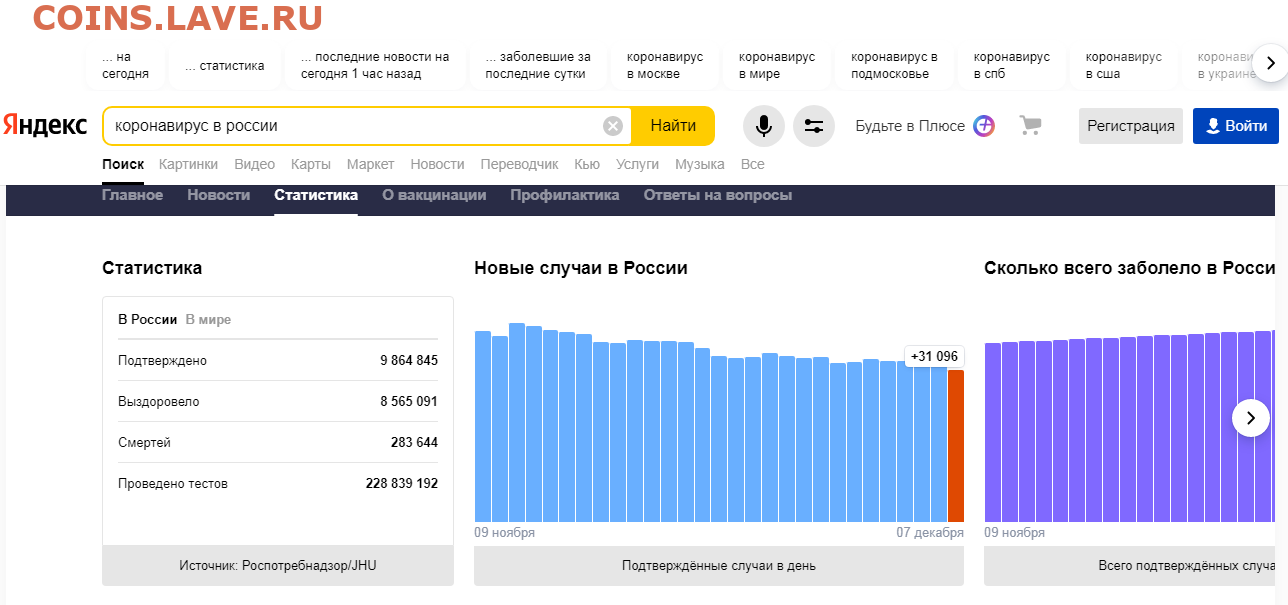Switch statistics to В мире
The image size is (1288, 605).
click(208, 320)
